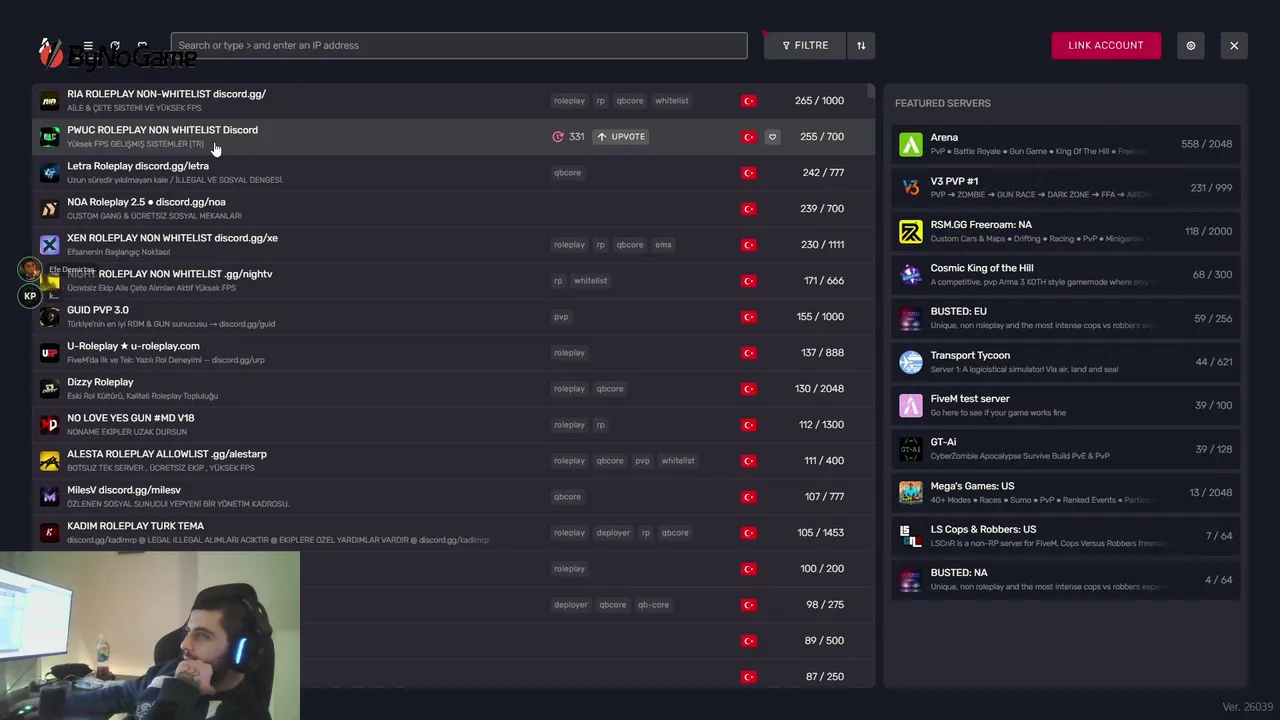
Task: Click the RIA ROLEPLAY server icon
Action: (x=49, y=101)
